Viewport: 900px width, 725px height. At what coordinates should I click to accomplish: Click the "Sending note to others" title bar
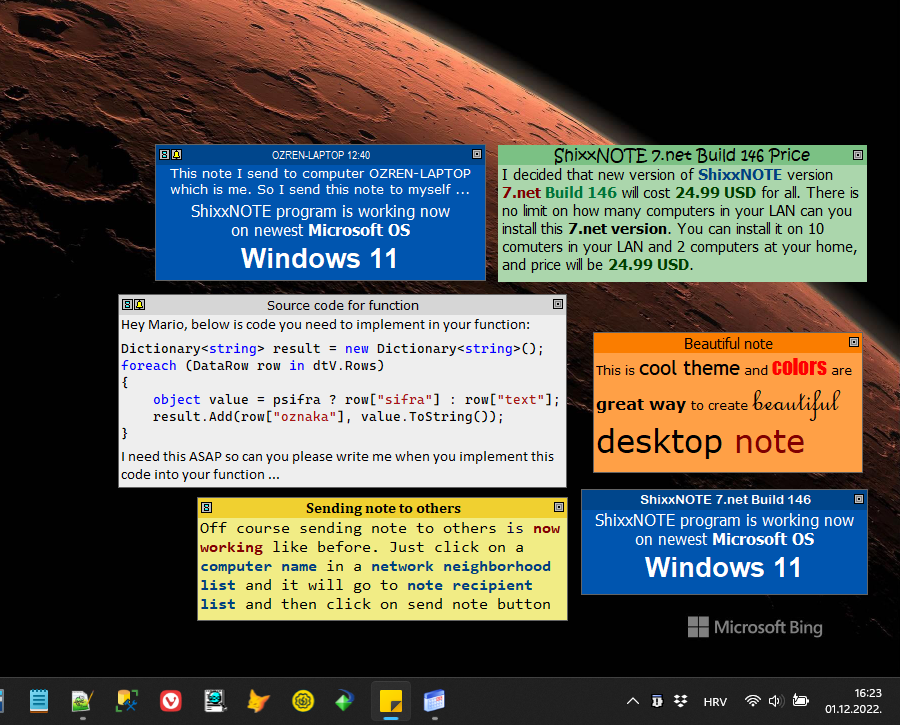point(383,508)
